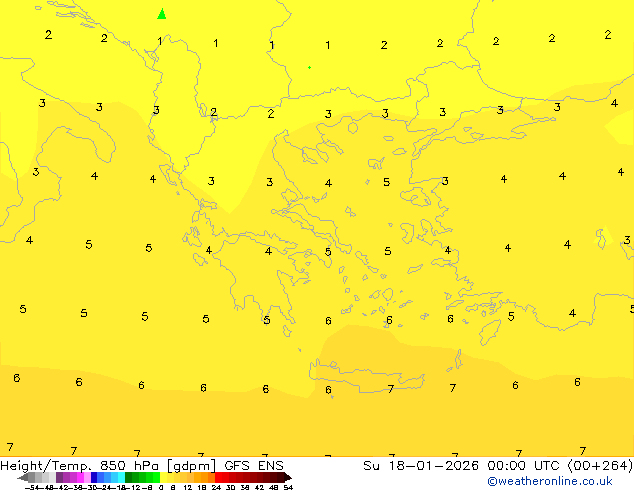Select the '00:00 UTC' time text

[x=524, y=466]
